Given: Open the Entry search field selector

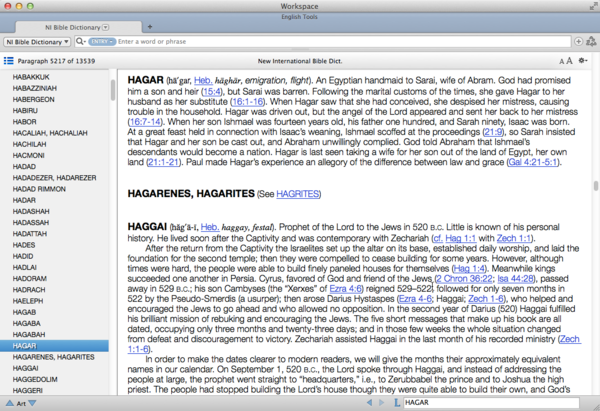Looking at the screenshot, I should 101,43.
